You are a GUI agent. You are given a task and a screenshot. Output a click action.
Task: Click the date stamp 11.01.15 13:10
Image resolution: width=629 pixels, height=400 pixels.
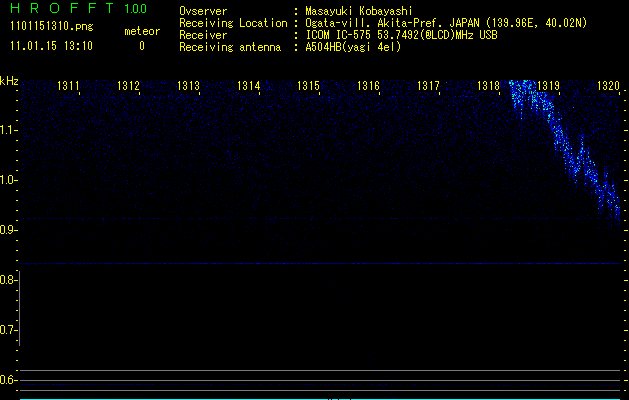click(51, 46)
